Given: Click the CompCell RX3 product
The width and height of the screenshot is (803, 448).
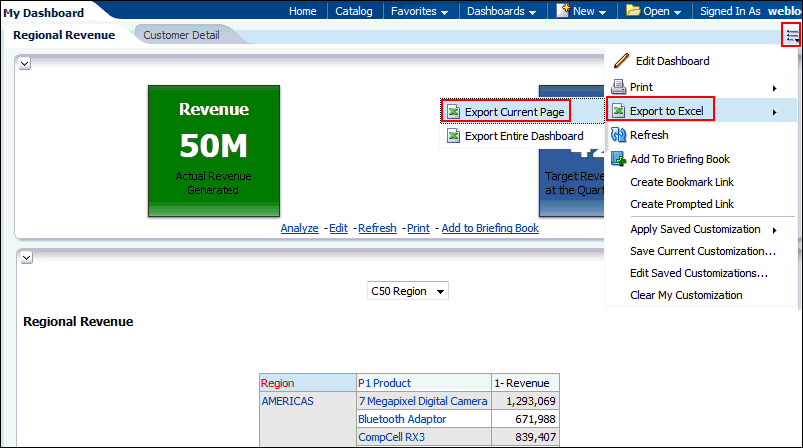Looking at the screenshot, I should pyautogui.click(x=391, y=437).
